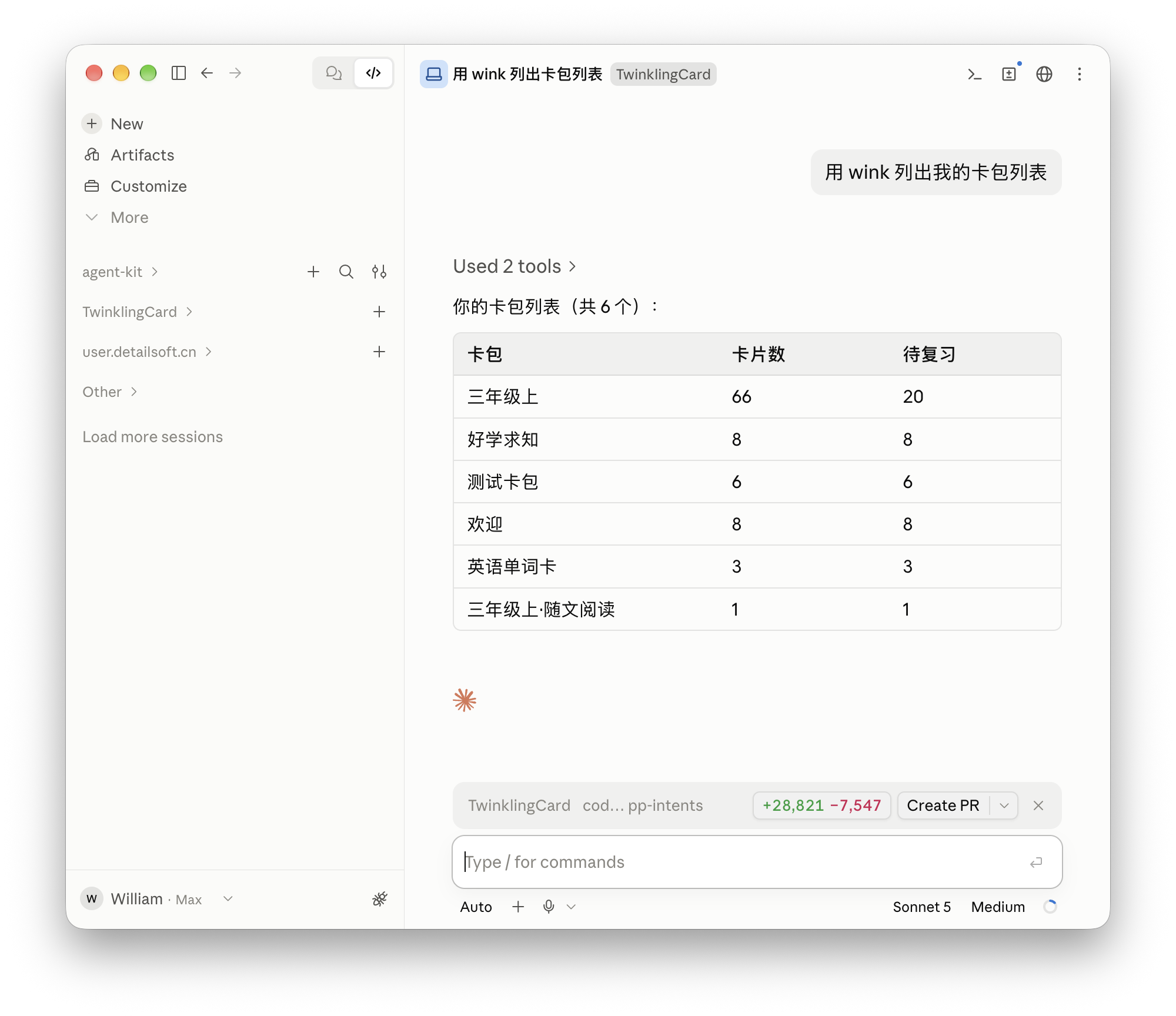1176x1016 pixels.
Task: Switch to the chat mode tab
Action: pyautogui.click(x=334, y=73)
